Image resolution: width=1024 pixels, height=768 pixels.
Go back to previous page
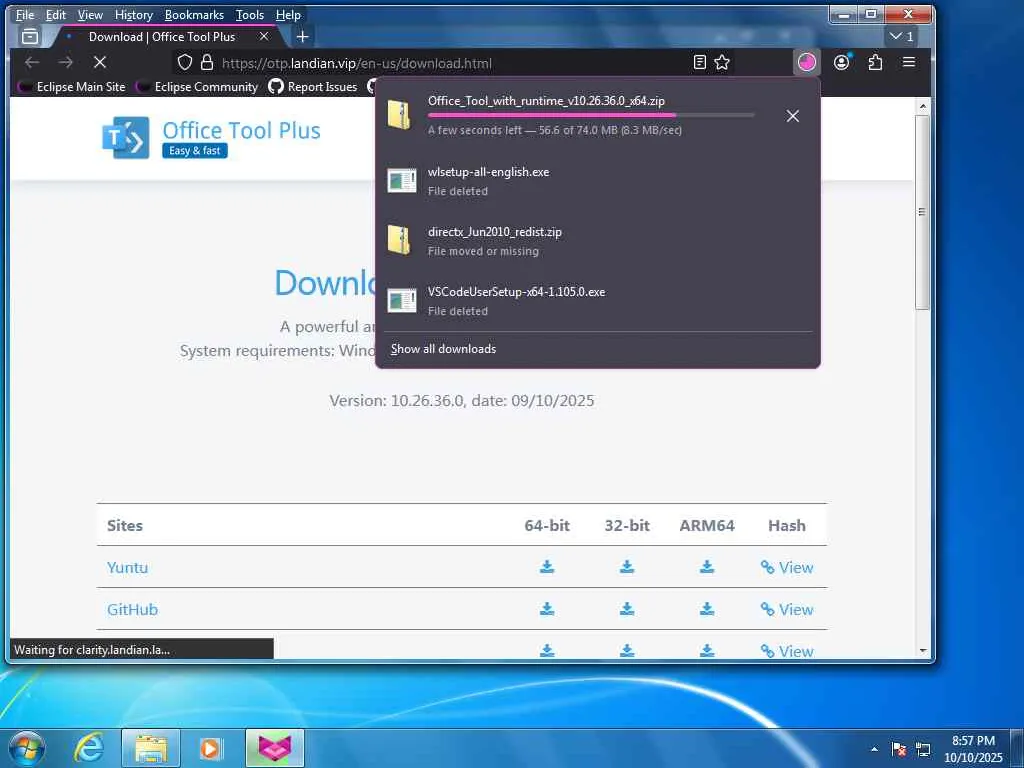[x=32, y=63]
